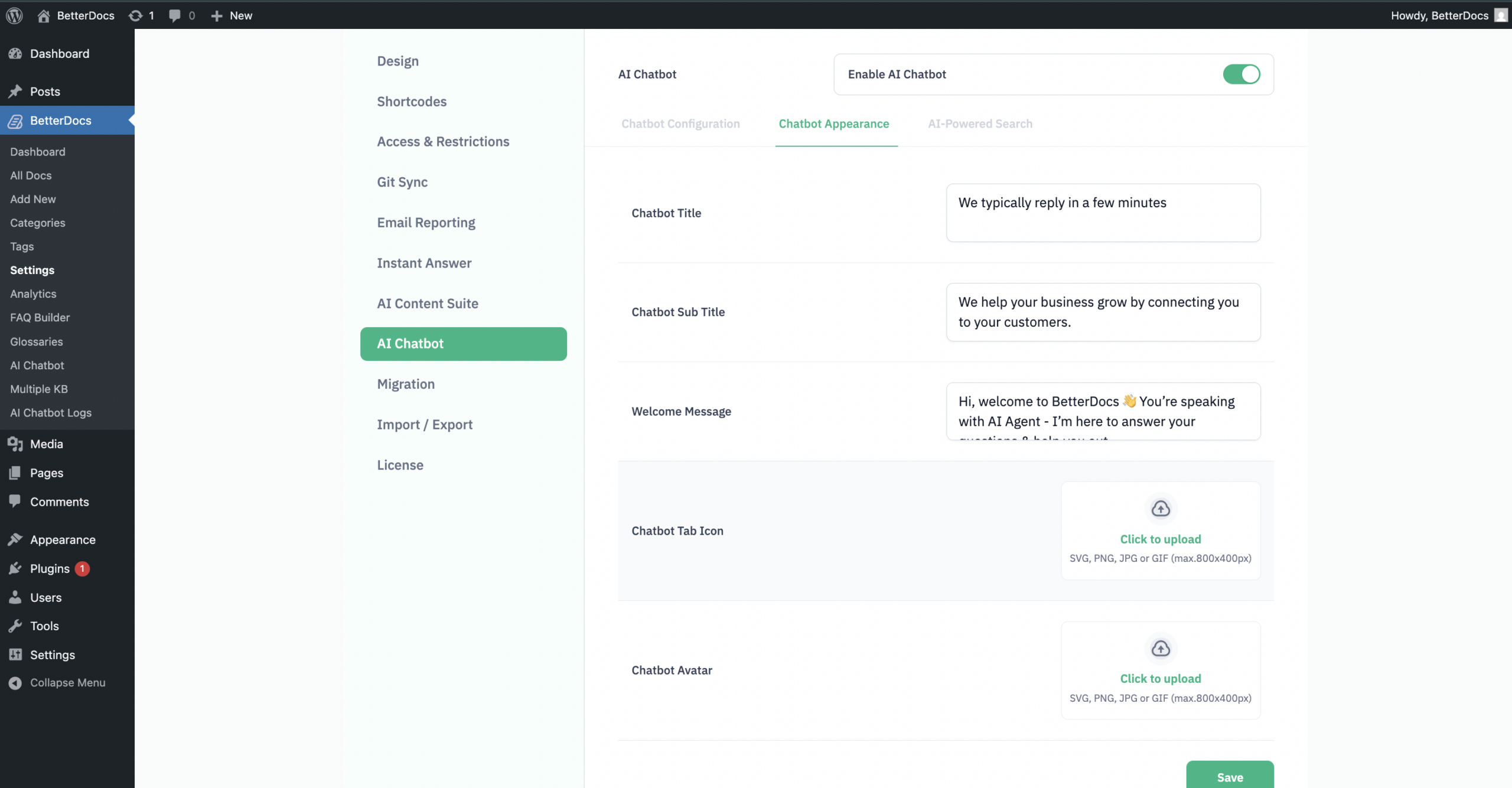Click the Media icon in sidebar
The height and width of the screenshot is (788, 1512).
[15, 444]
